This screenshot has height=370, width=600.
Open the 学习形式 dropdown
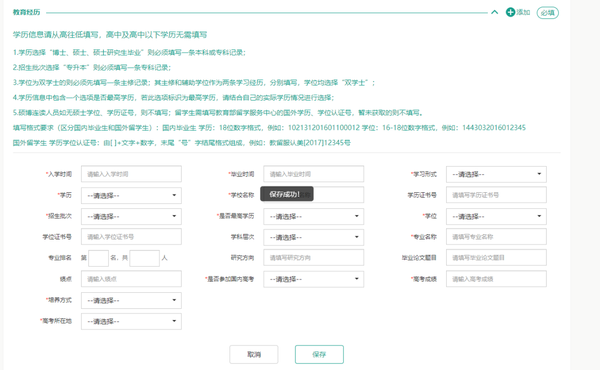[x=496, y=174]
